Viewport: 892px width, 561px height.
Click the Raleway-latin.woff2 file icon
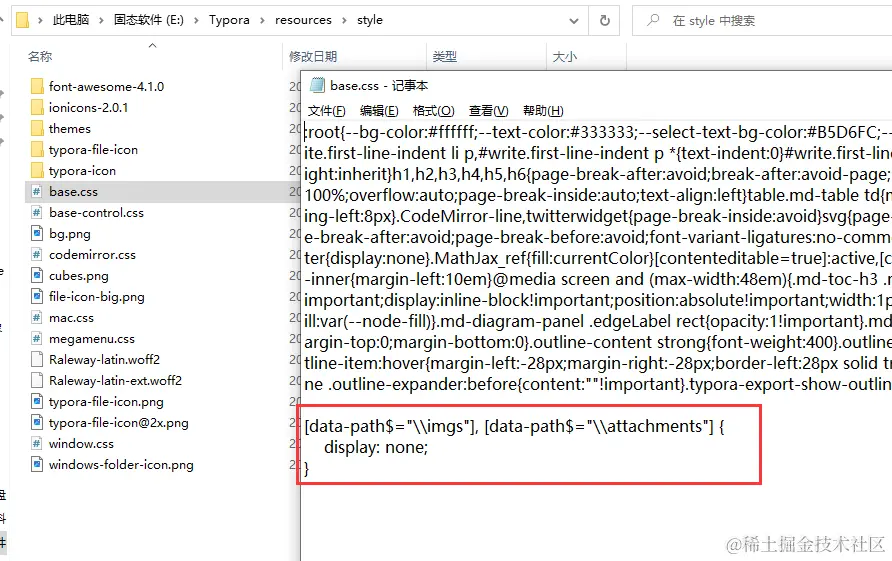click(x=37, y=360)
